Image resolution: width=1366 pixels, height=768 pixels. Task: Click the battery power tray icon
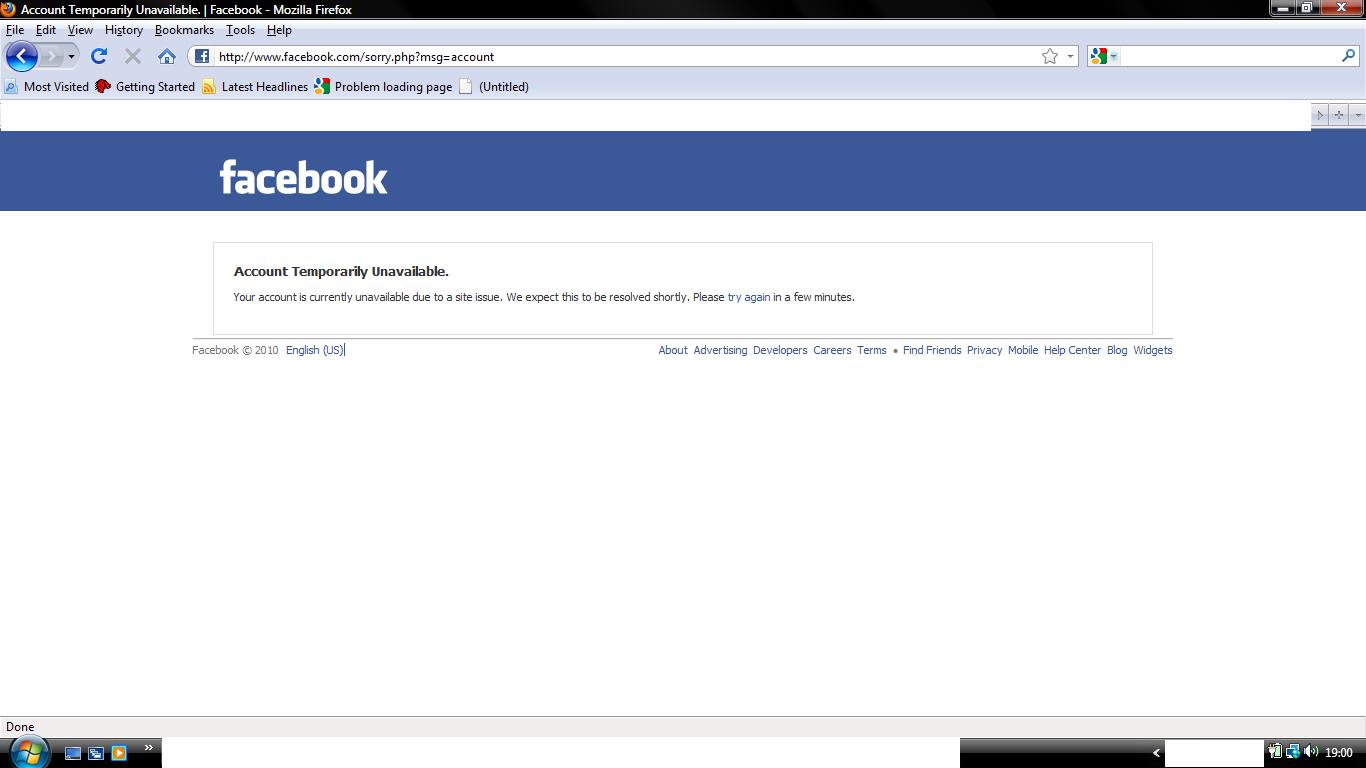point(1275,752)
